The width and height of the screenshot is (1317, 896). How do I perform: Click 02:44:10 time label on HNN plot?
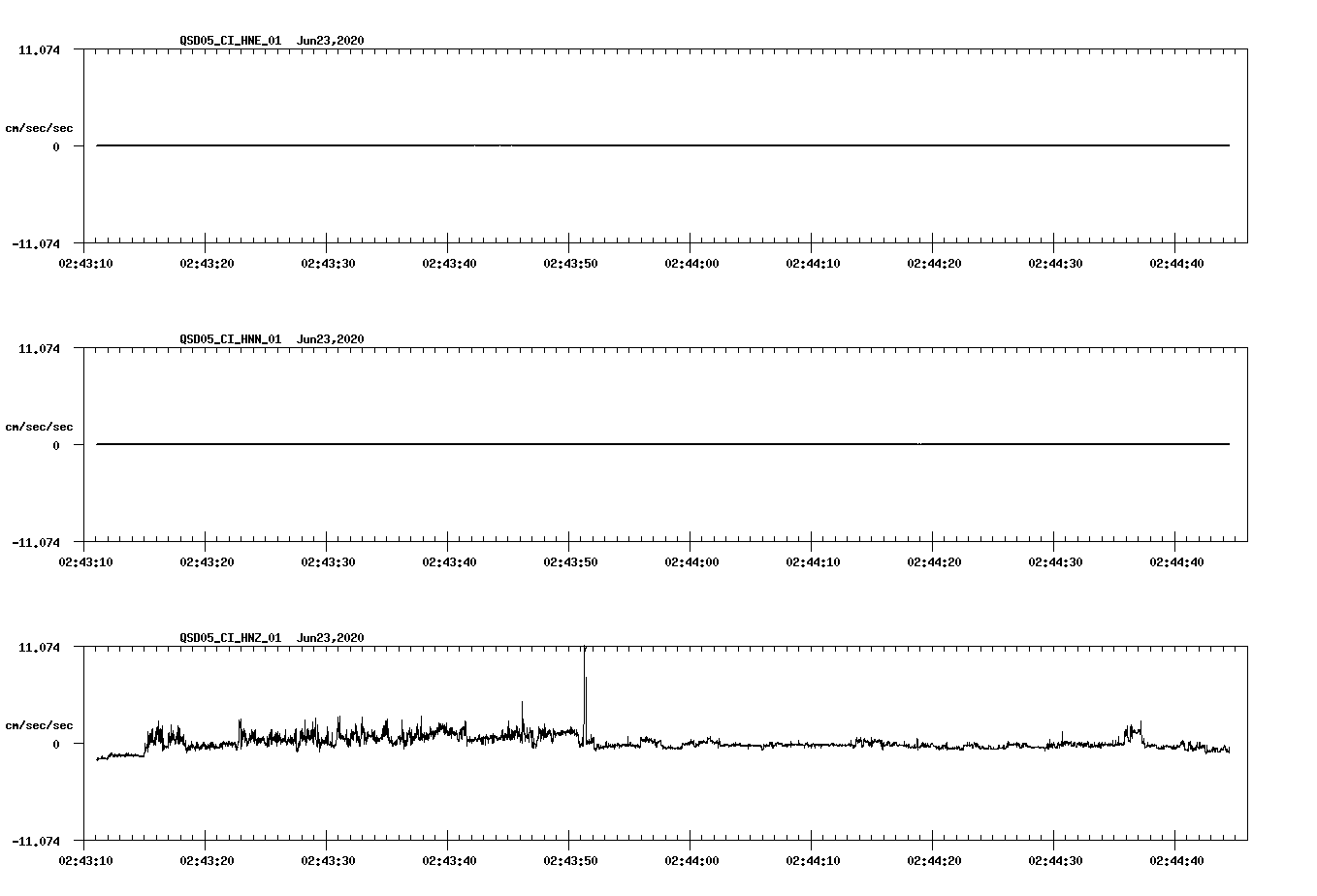point(813,561)
